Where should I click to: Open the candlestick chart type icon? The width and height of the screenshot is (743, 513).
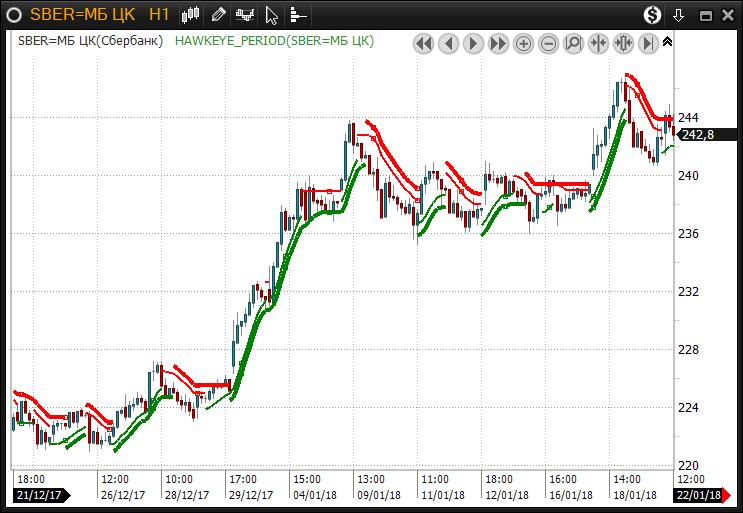[x=191, y=15]
